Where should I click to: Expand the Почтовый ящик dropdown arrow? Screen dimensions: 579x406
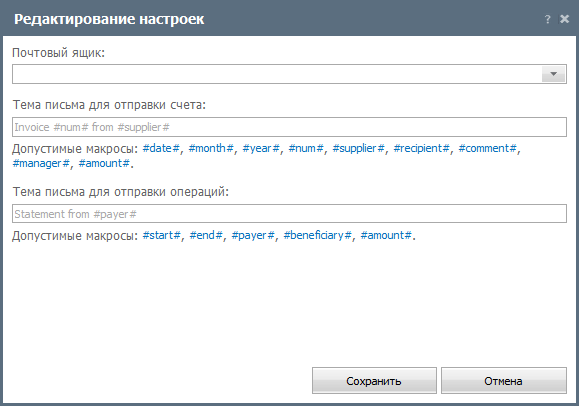(x=553, y=74)
